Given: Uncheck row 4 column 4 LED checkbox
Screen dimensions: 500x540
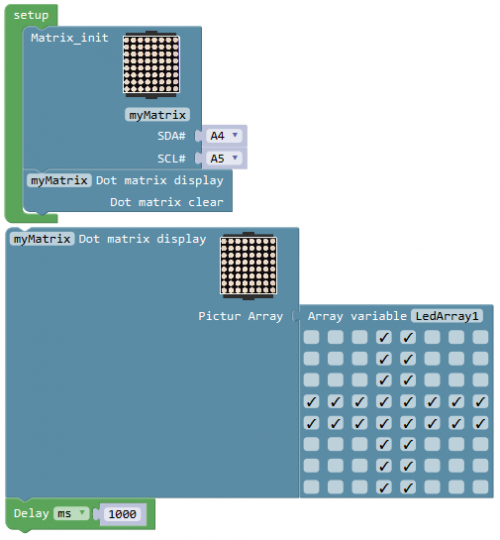Looking at the screenshot, I should point(384,401).
